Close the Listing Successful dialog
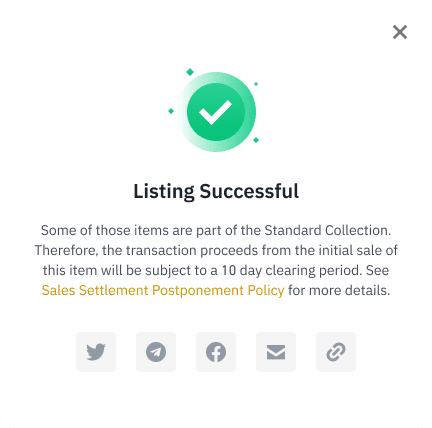This screenshot has height=428, width=432. point(400,32)
